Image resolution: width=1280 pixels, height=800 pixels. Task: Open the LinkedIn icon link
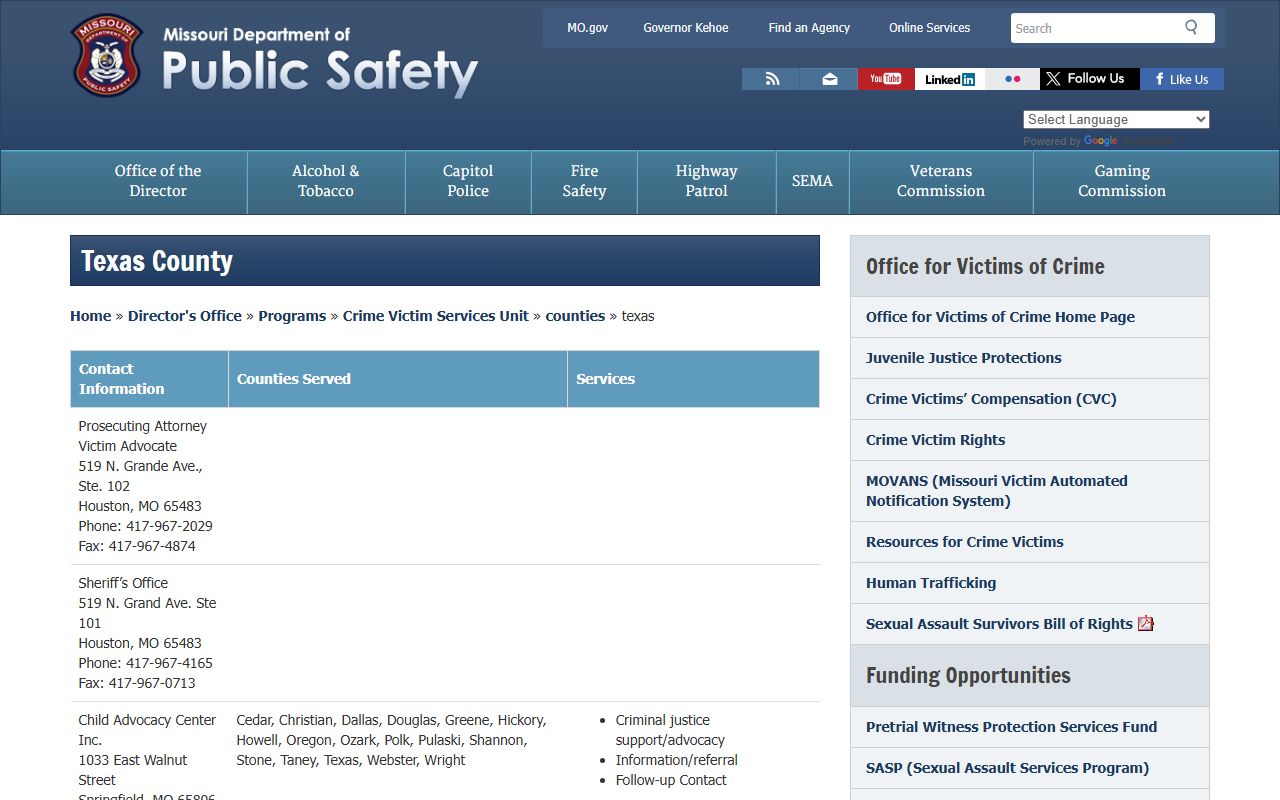[x=950, y=79]
